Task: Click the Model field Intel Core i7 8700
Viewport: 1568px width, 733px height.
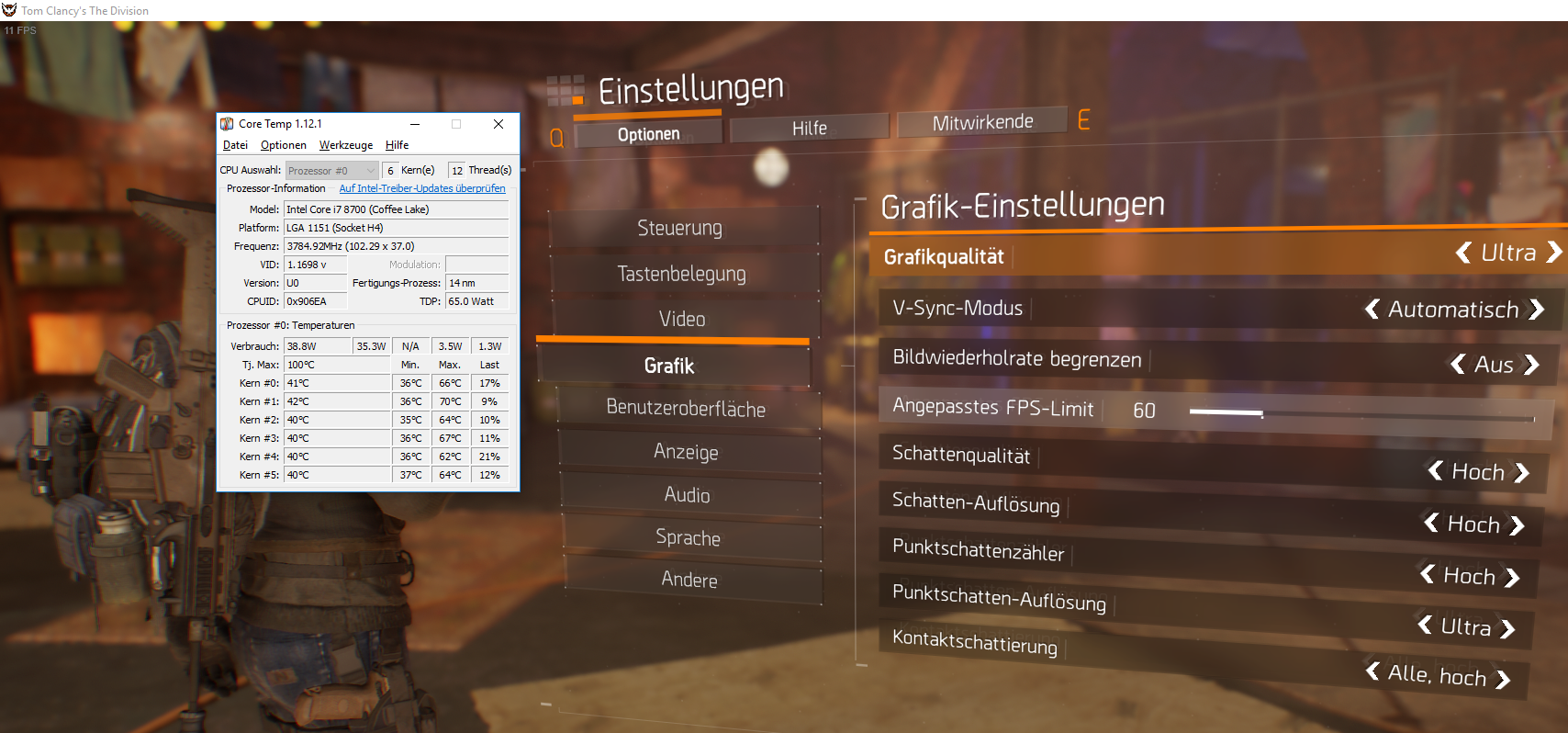Action: (x=397, y=209)
